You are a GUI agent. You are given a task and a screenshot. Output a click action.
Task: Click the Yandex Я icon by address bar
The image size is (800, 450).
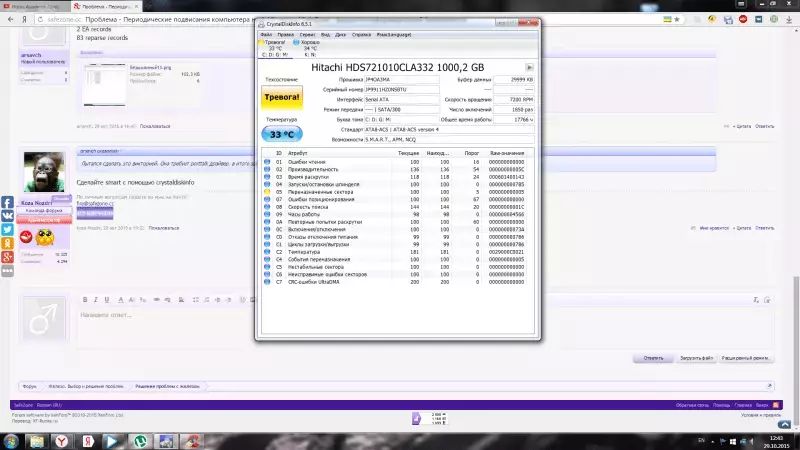[24, 19]
